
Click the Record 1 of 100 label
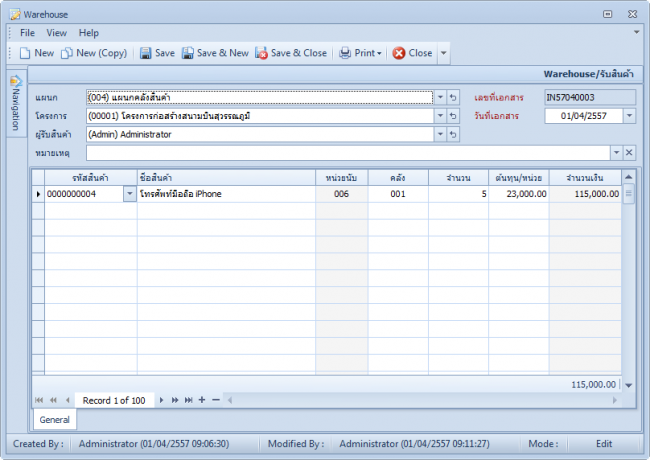(114, 400)
